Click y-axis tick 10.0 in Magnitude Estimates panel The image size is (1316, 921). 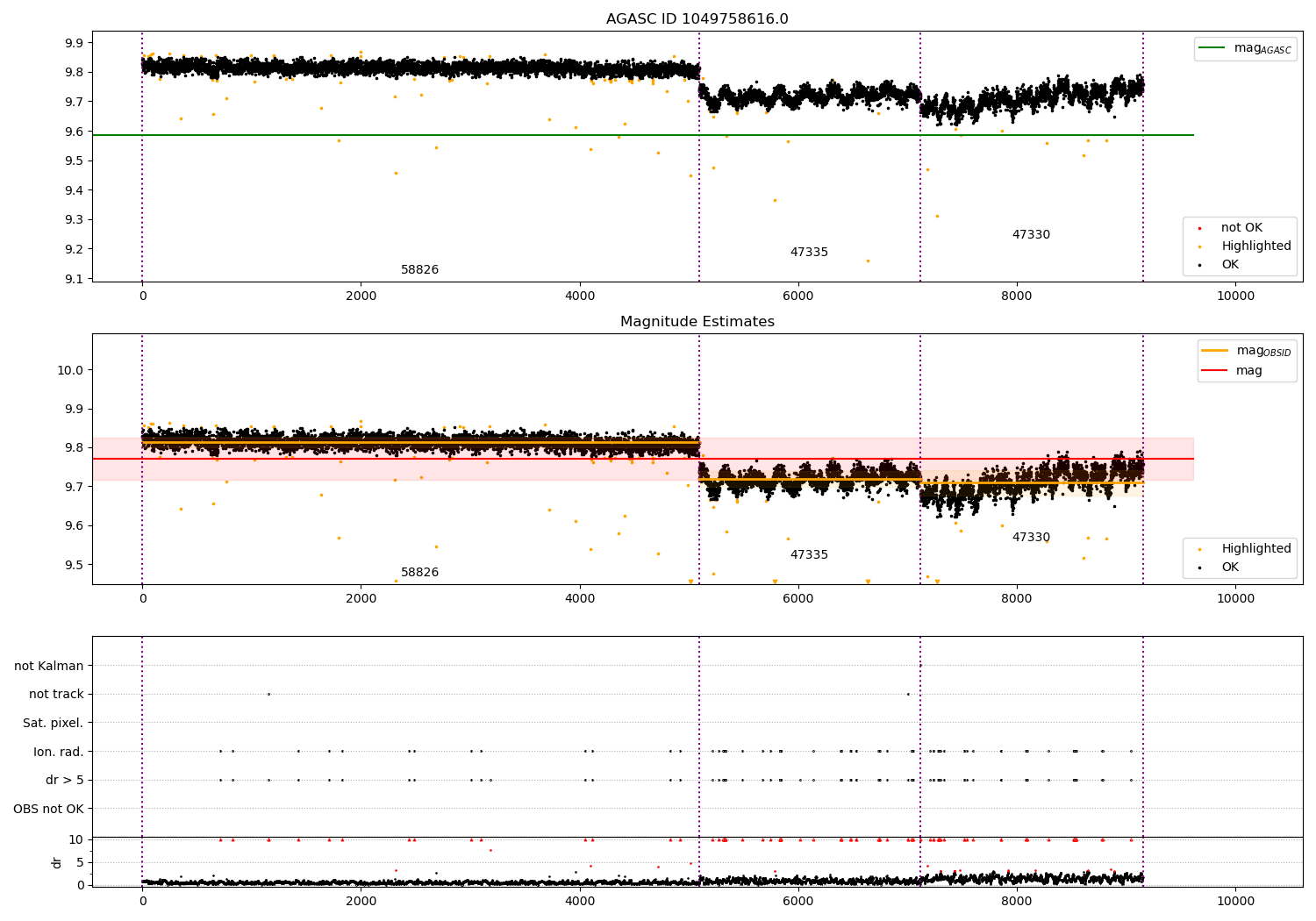71,370
